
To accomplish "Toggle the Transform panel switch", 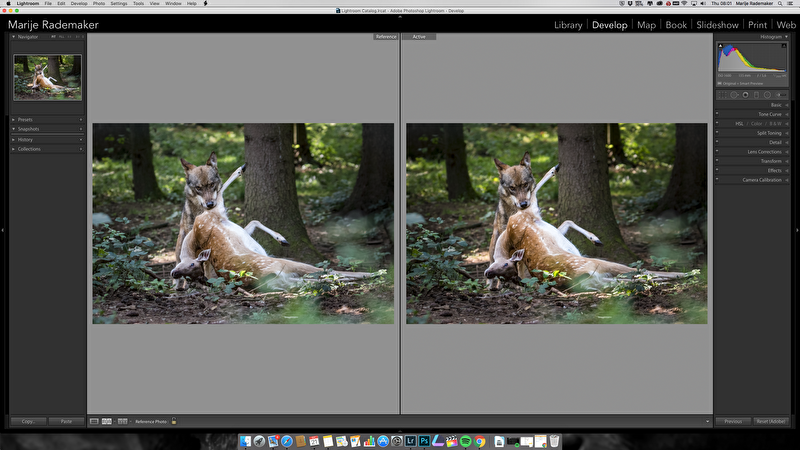I will point(717,161).
